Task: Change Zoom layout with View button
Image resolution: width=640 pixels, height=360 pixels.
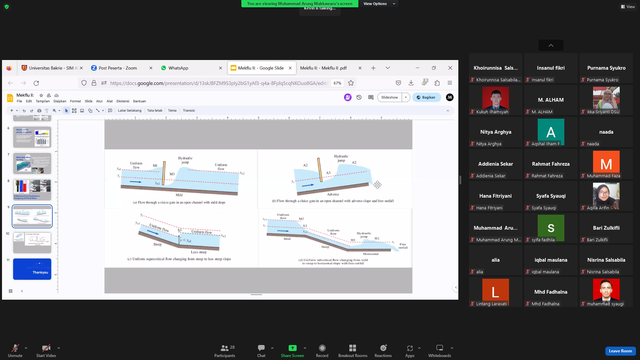Action: pos(628,7)
